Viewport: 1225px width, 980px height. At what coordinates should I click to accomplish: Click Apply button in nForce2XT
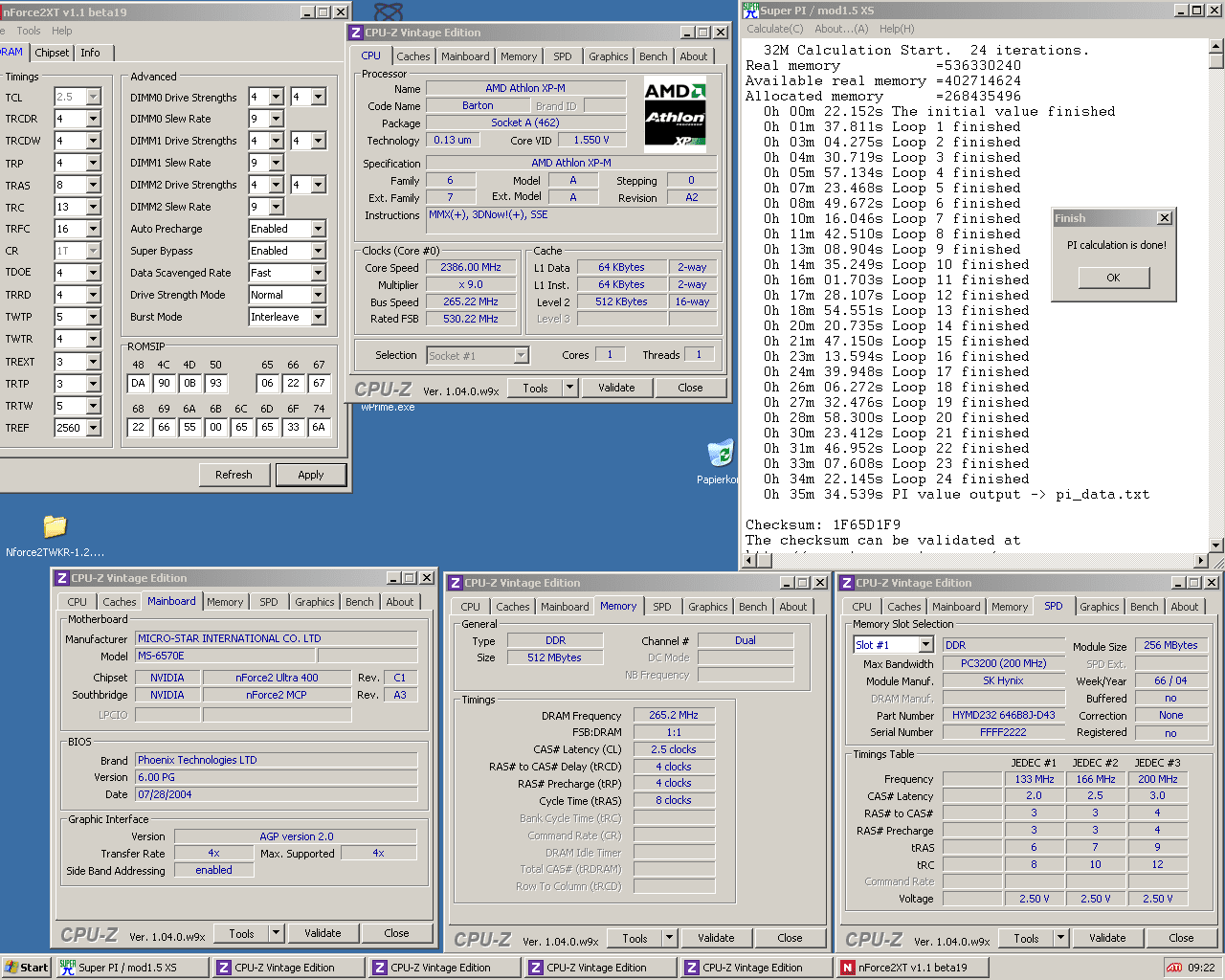pyautogui.click(x=311, y=475)
